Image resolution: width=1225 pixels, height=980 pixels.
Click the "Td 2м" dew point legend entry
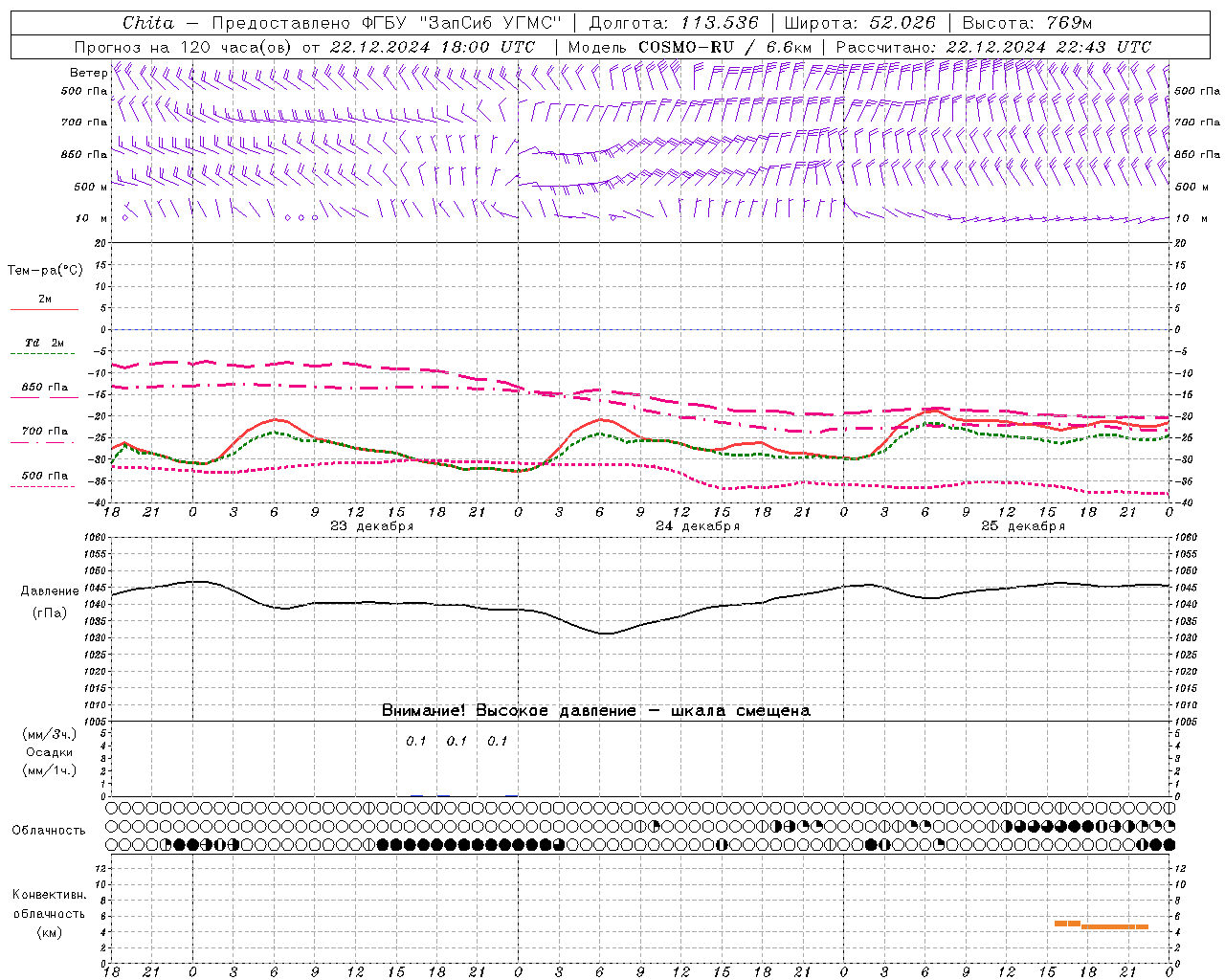tap(45, 343)
